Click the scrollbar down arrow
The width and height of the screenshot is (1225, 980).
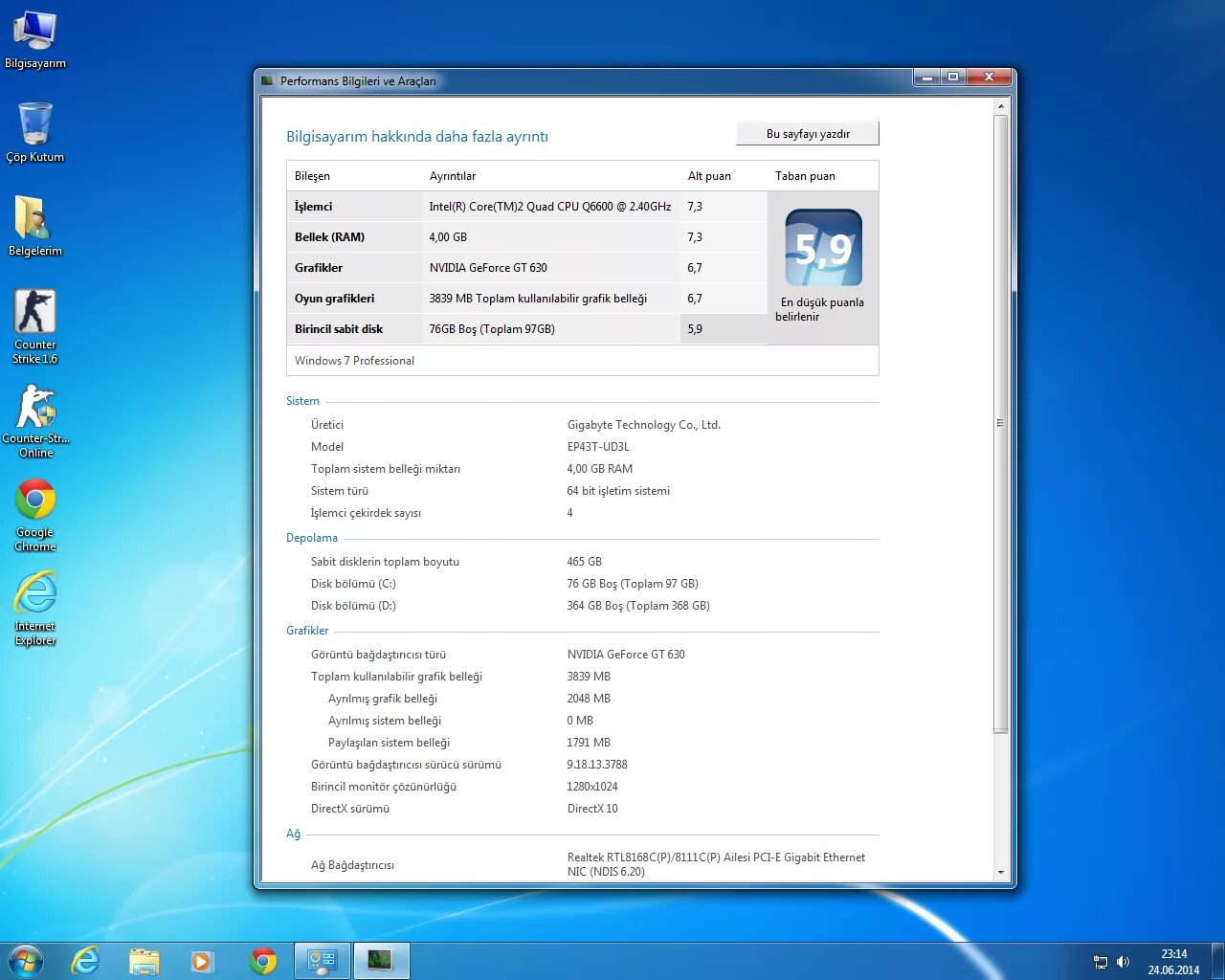click(x=1001, y=873)
